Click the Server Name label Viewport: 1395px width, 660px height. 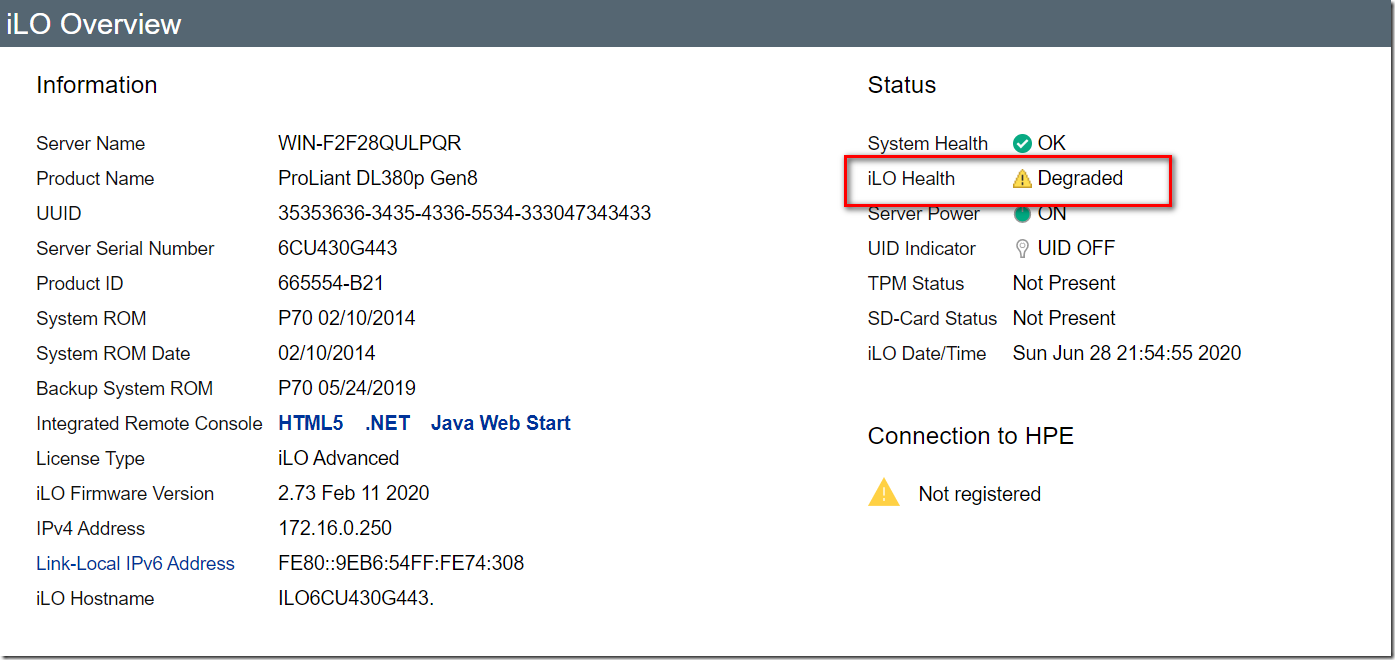pos(91,143)
